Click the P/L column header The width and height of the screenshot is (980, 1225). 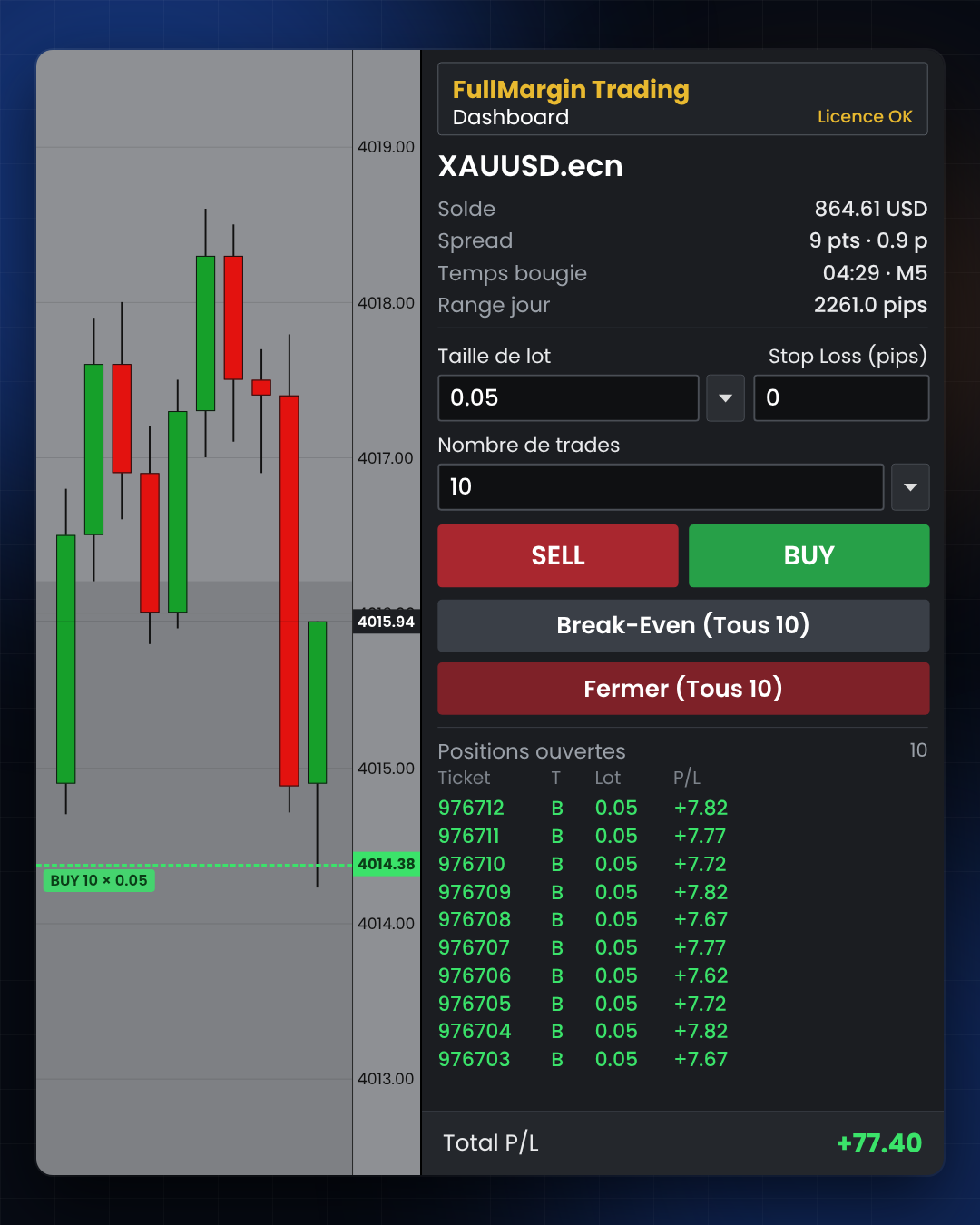click(x=687, y=778)
